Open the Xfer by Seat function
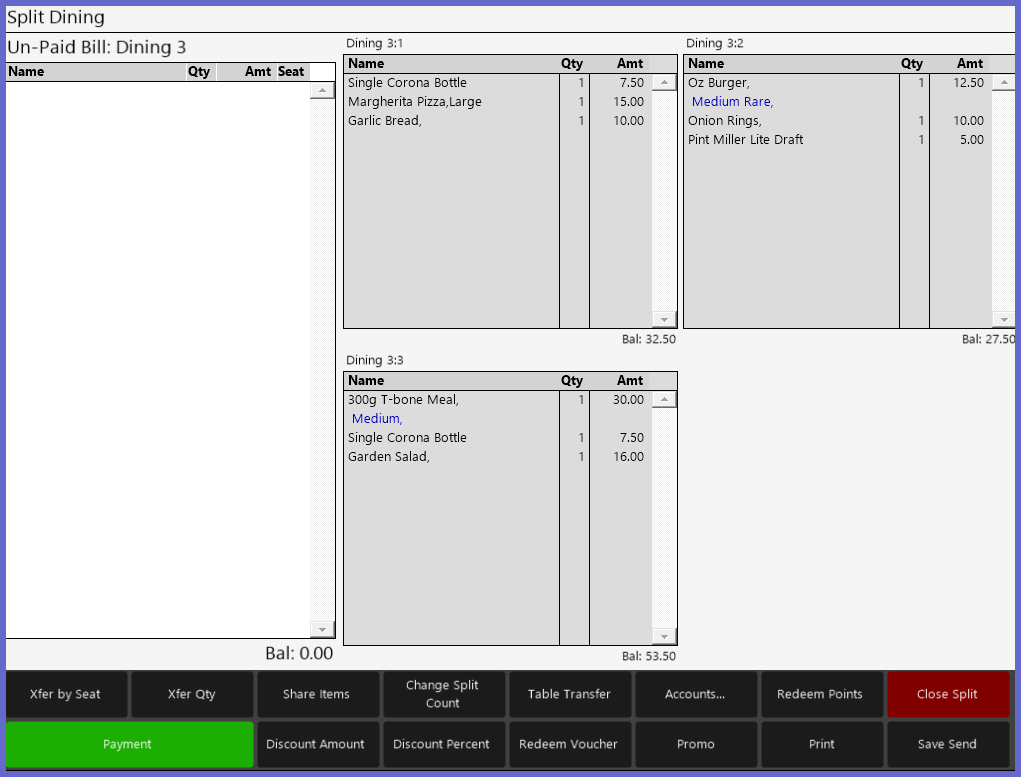Image resolution: width=1021 pixels, height=777 pixels. click(x=66, y=694)
